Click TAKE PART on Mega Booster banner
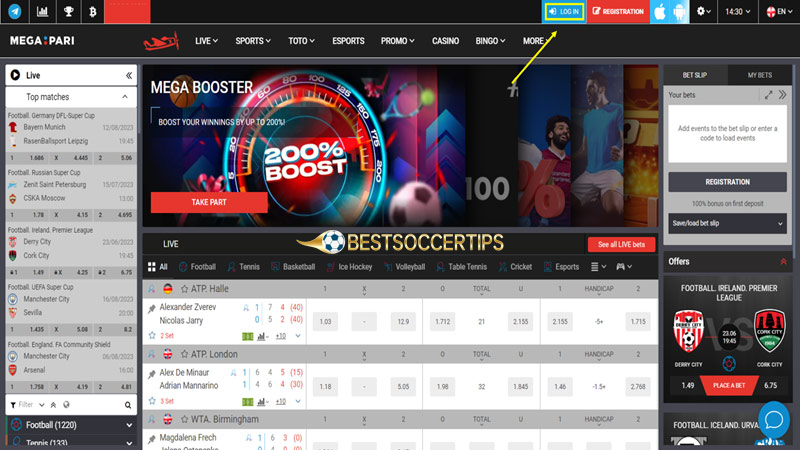Screen dimensions: 800x450 tap(209, 202)
